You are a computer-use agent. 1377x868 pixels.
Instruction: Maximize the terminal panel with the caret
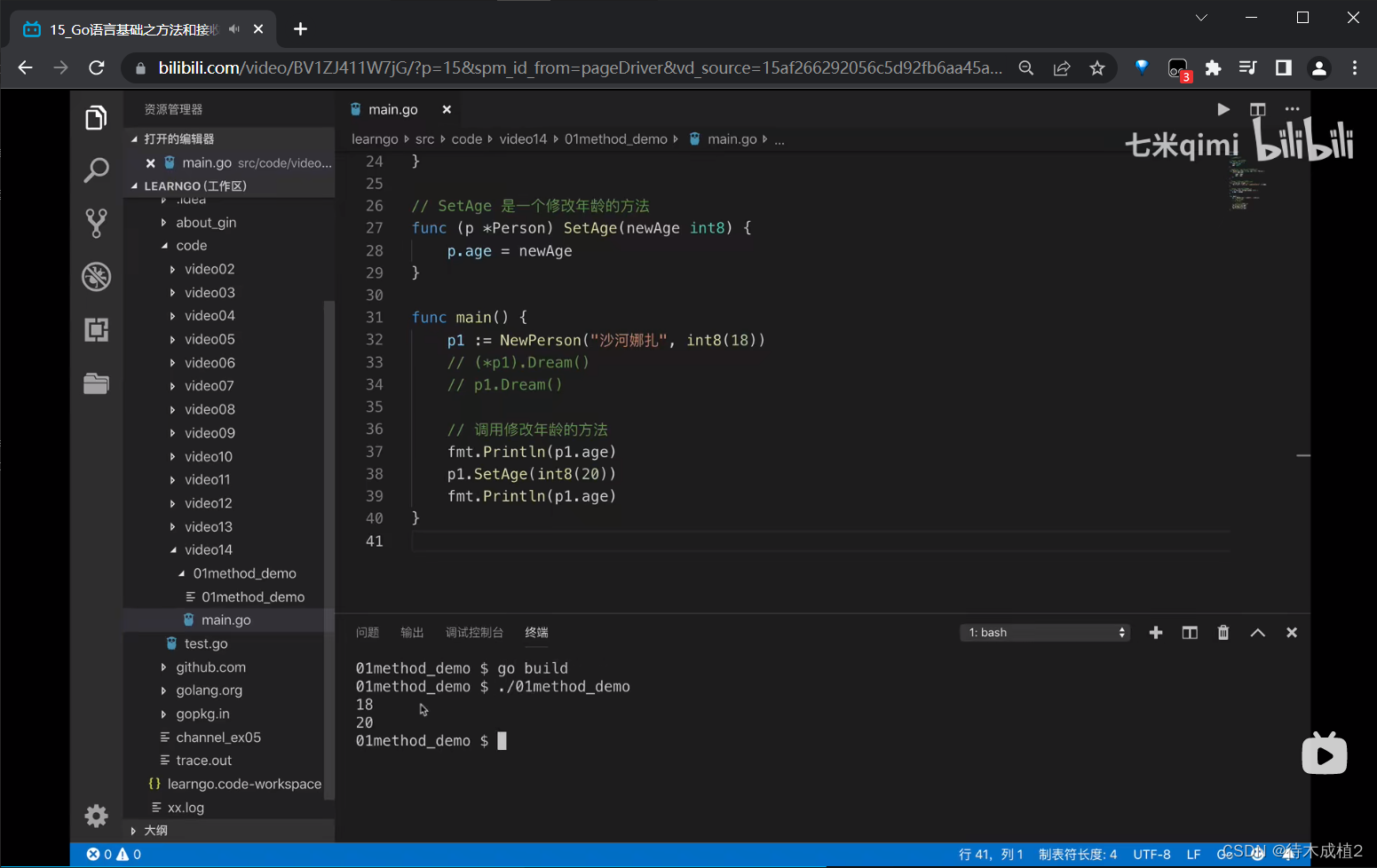(x=1257, y=632)
